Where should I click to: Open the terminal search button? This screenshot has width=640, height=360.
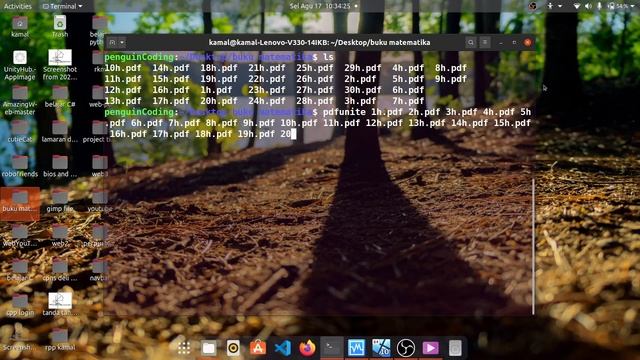coord(471,42)
